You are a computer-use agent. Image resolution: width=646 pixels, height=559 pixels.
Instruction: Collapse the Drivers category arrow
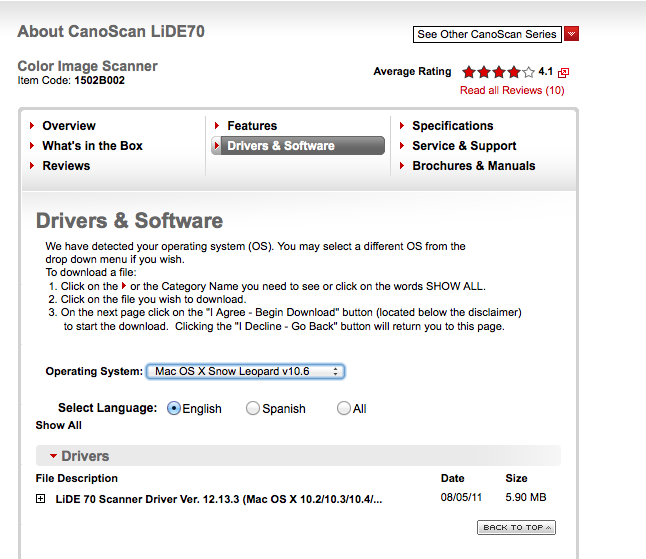pos(53,456)
